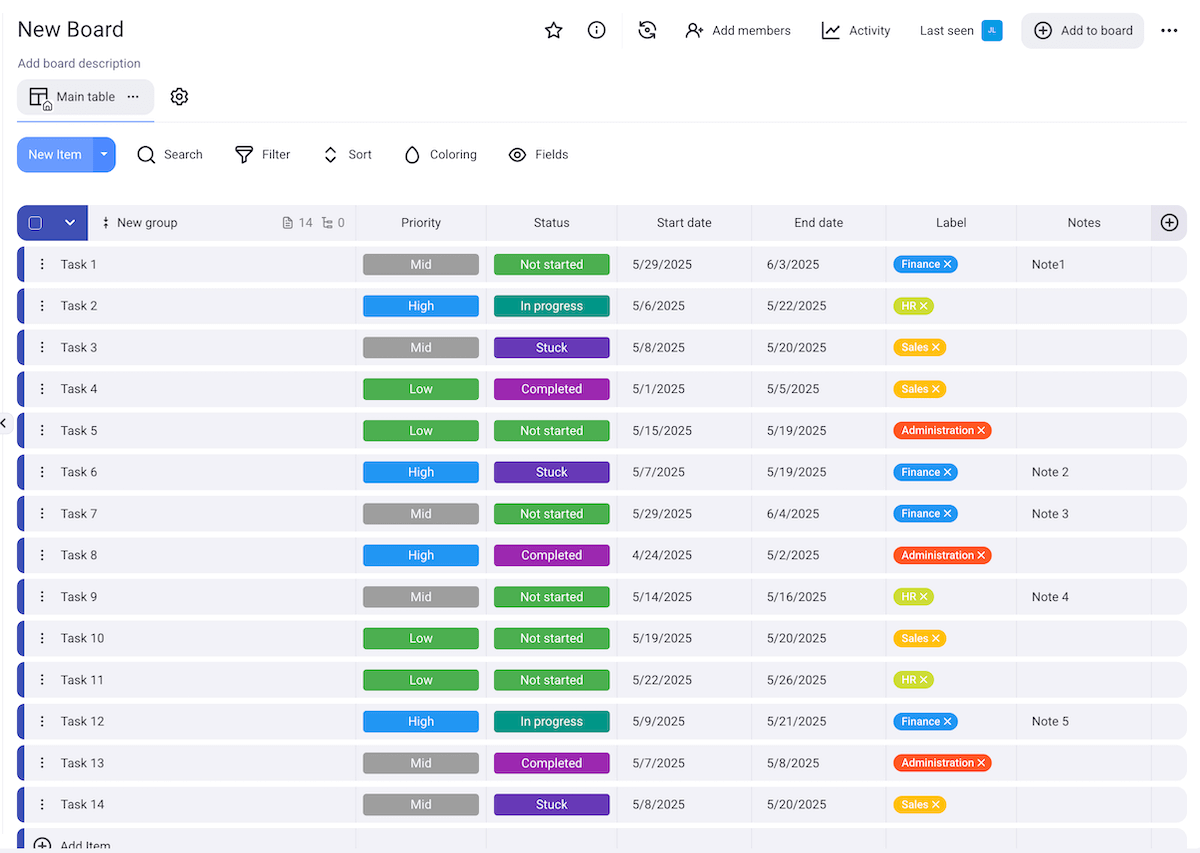1200x853 pixels.
Task: Open Sort options
Action: 347,154
